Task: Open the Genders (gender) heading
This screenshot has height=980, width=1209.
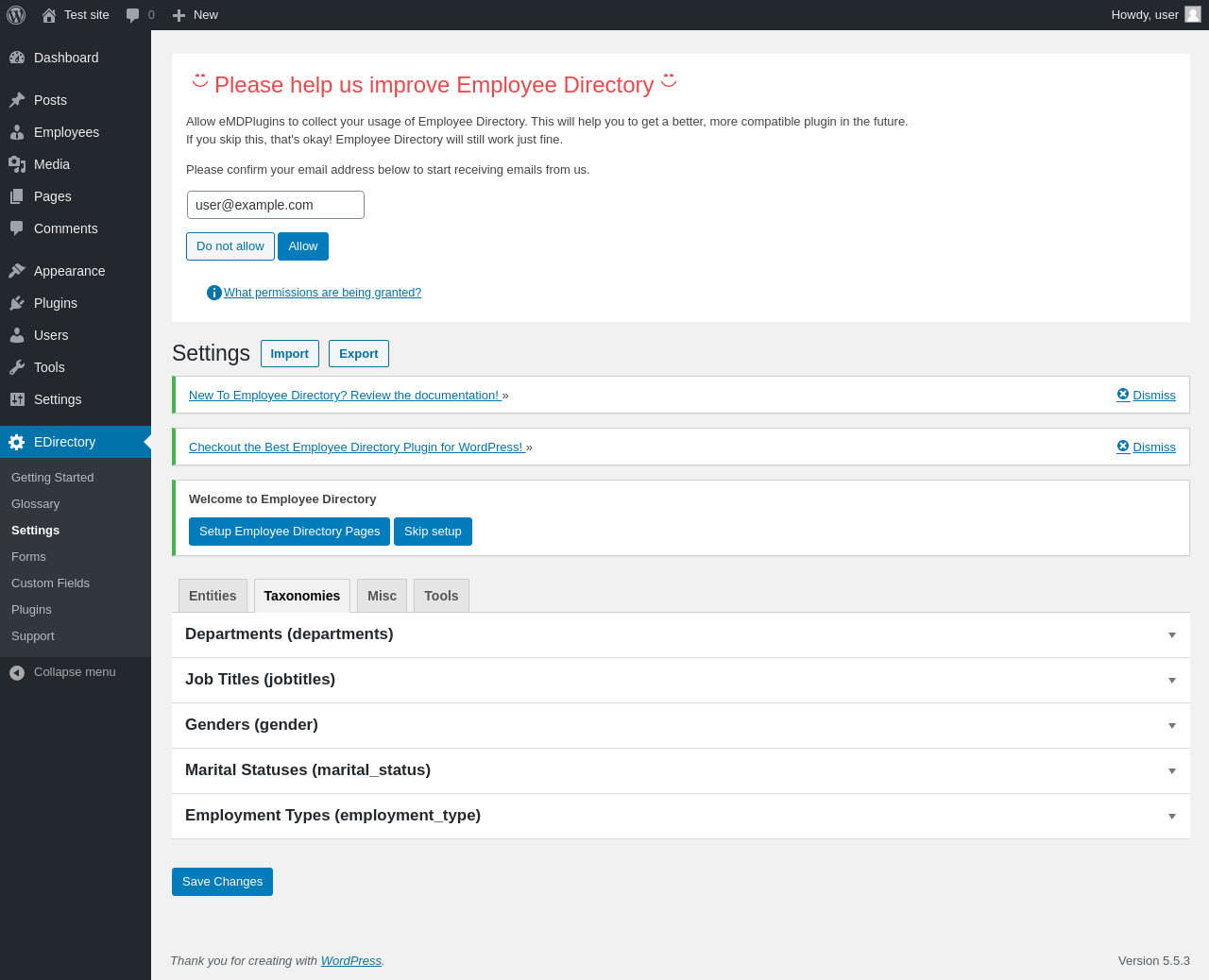Action: click(251, 725)
